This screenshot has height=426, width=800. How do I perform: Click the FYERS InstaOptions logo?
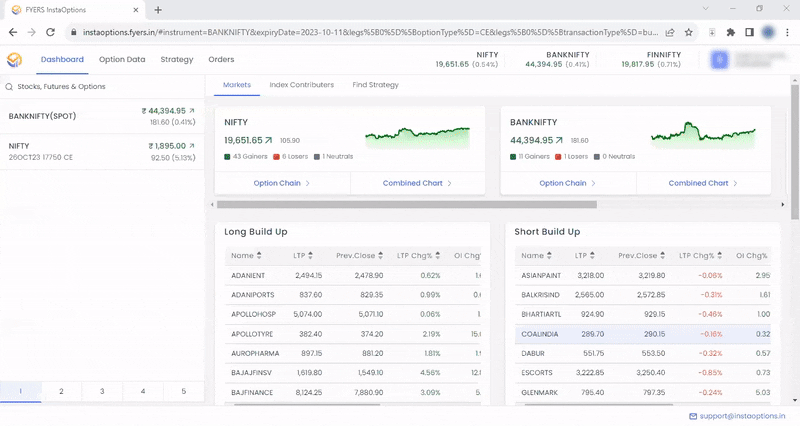[14, 60]
